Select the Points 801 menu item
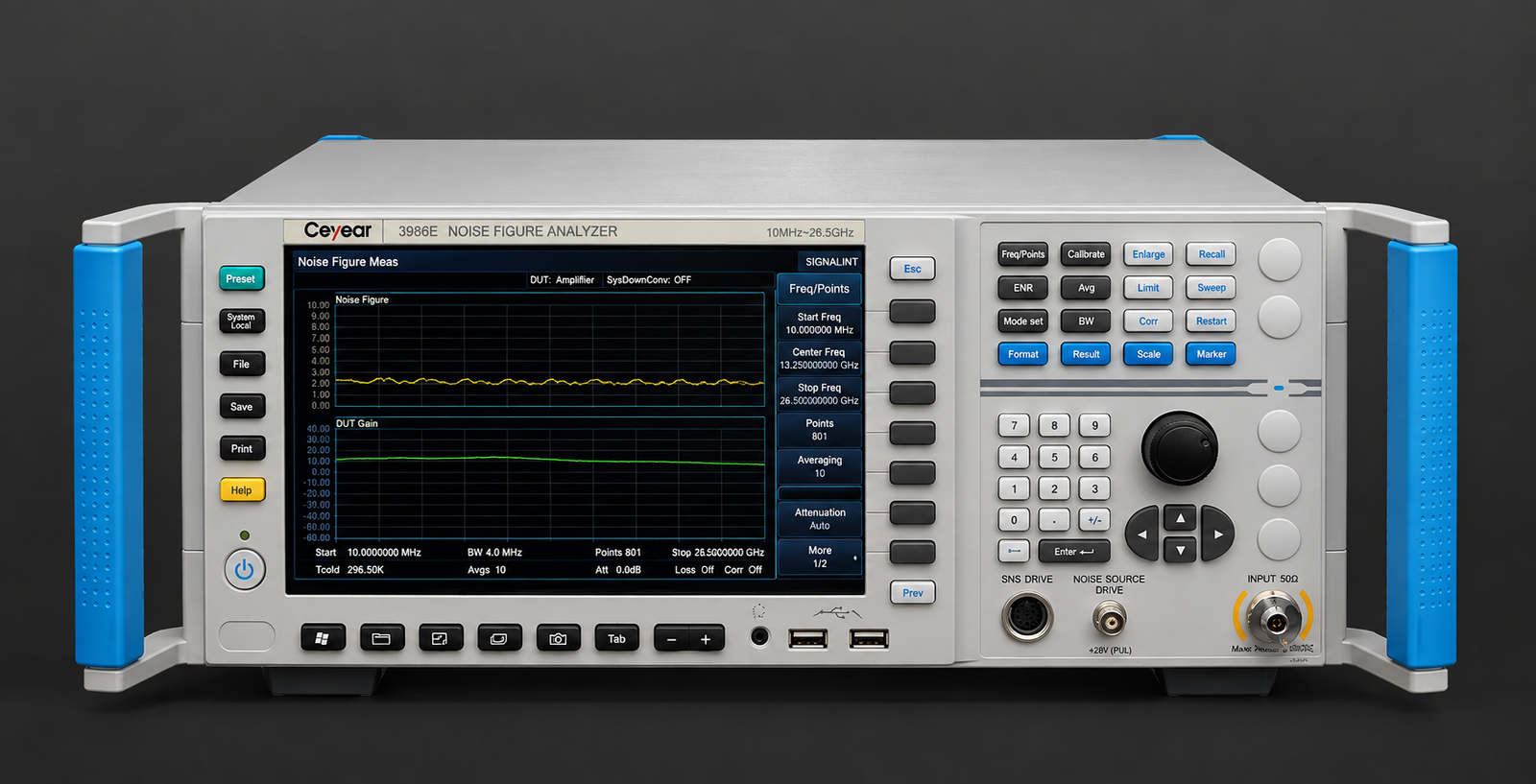 point(819,430)
